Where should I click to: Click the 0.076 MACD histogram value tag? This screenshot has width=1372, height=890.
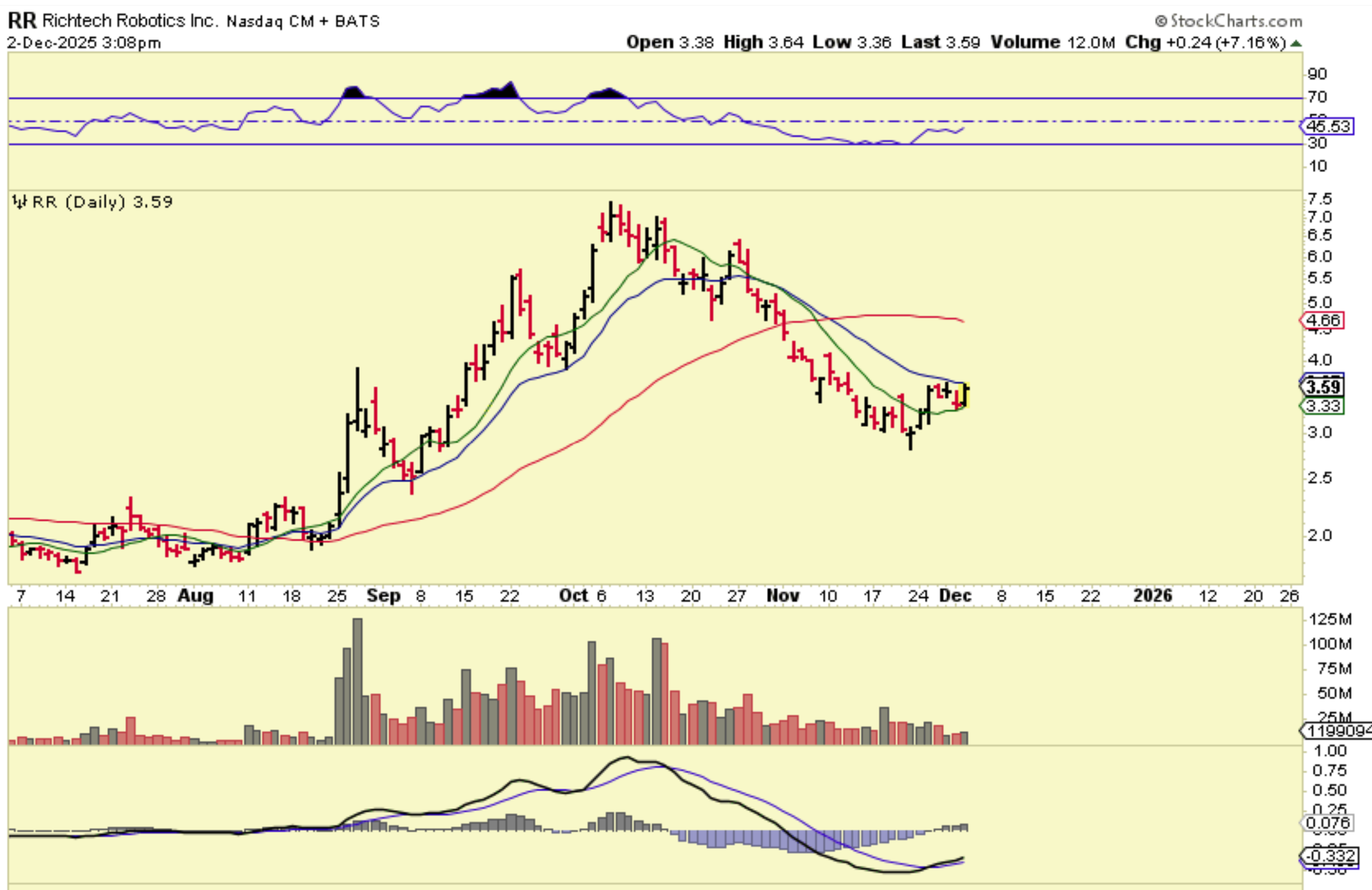click(1328, 822)
